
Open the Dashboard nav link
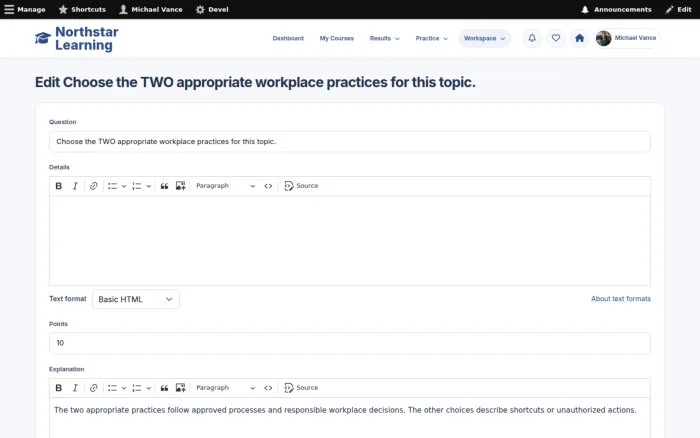pyautogui.click(x=288, y=38)
